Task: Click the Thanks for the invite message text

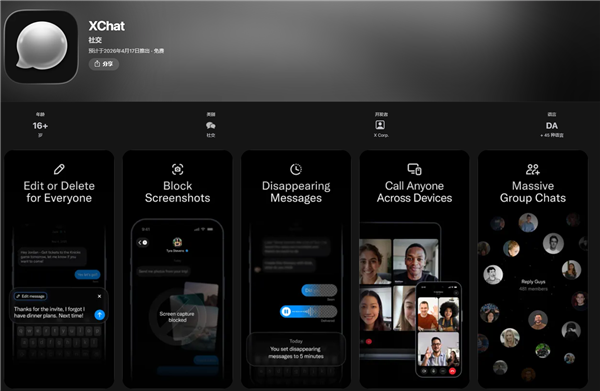Action: tap(49, 312)
